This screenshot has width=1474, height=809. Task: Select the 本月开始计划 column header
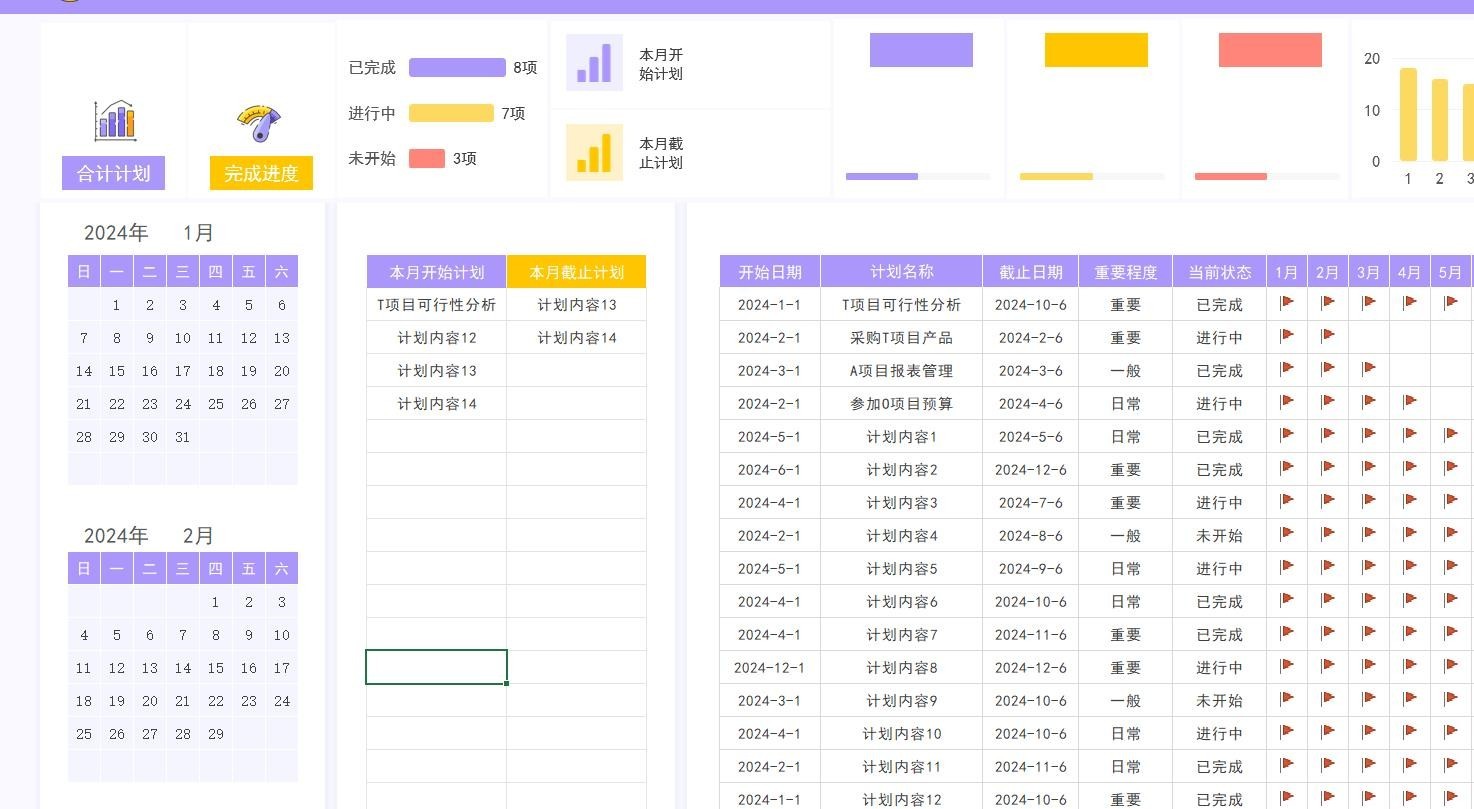(x=437, y=272)
